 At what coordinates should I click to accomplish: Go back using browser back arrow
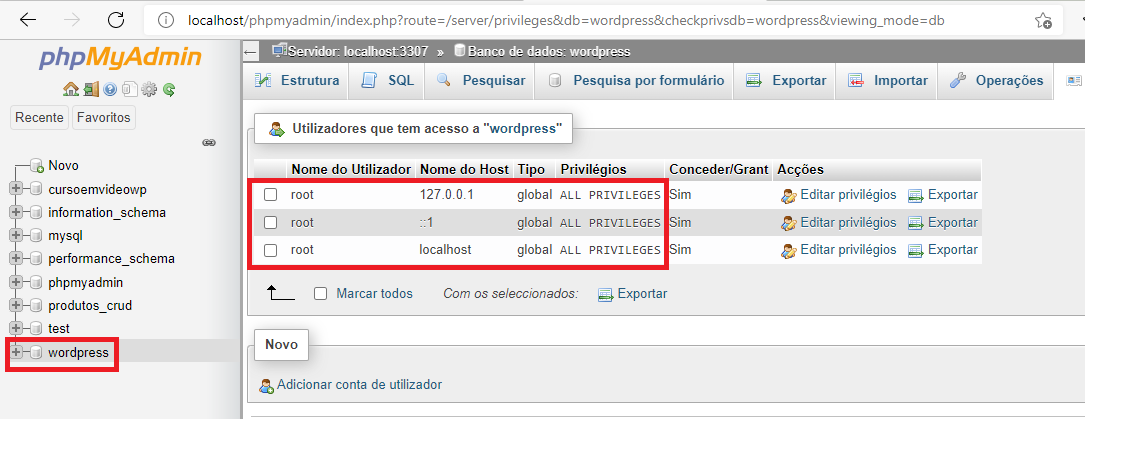[28, 20]
